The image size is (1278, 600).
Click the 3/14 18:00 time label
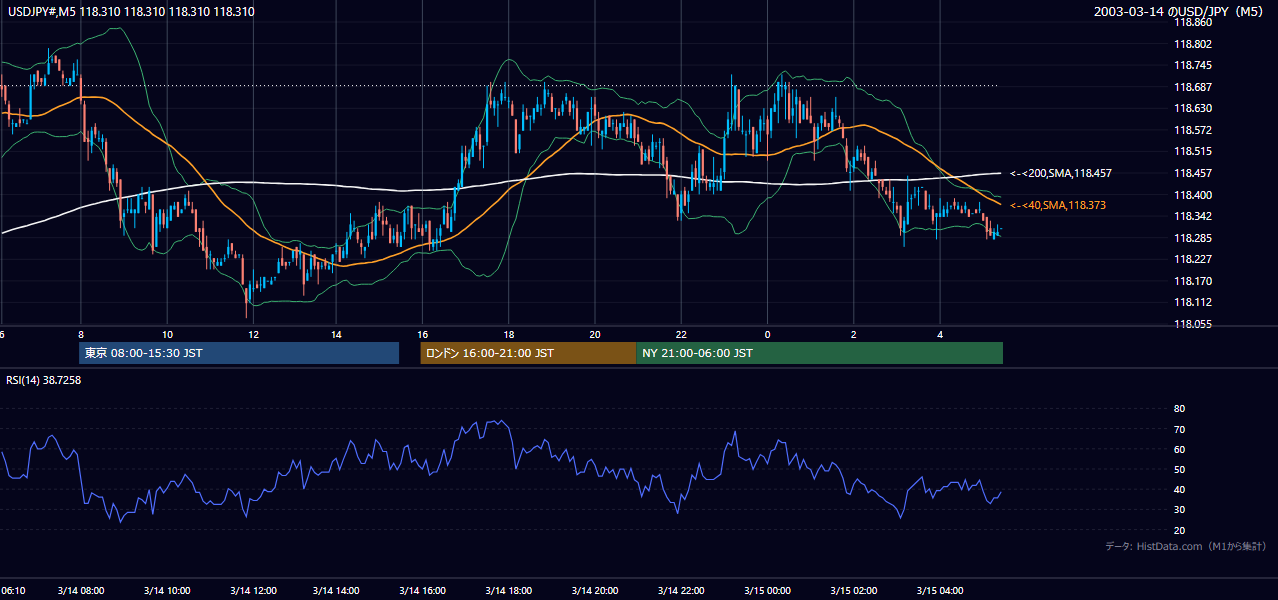[508, 591]
